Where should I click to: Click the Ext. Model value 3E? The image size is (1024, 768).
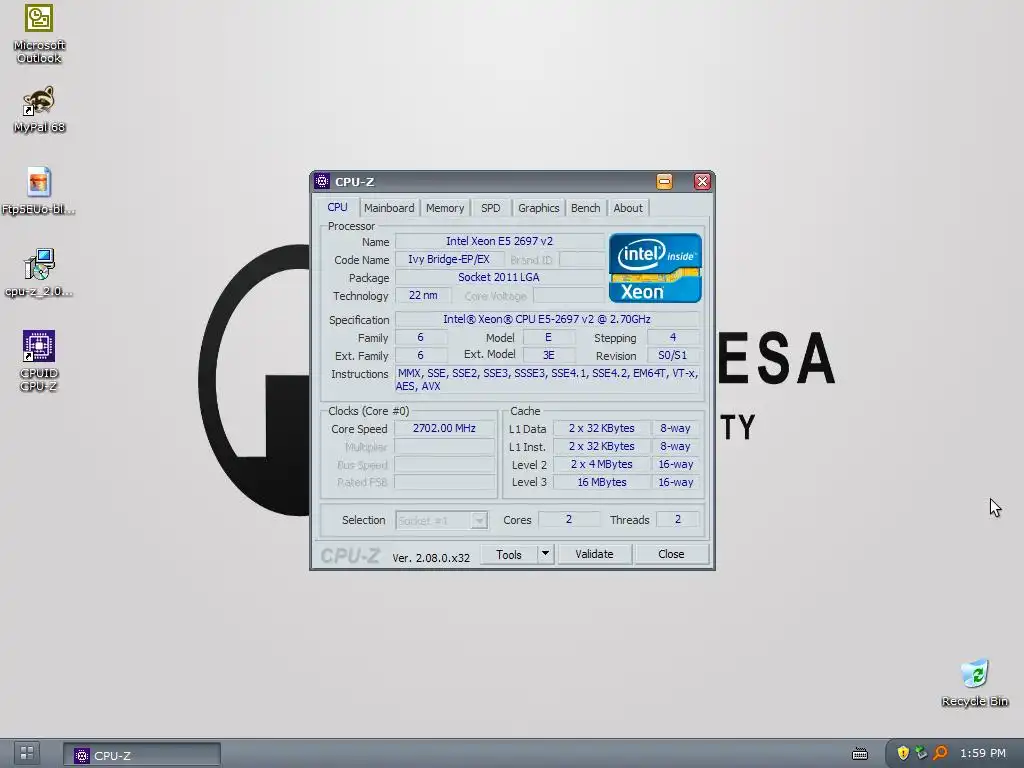pos(549,355)
